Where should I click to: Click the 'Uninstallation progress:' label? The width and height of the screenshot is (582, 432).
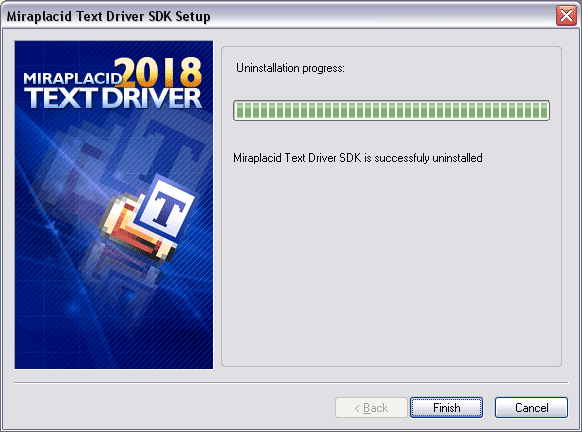[290, 68]
